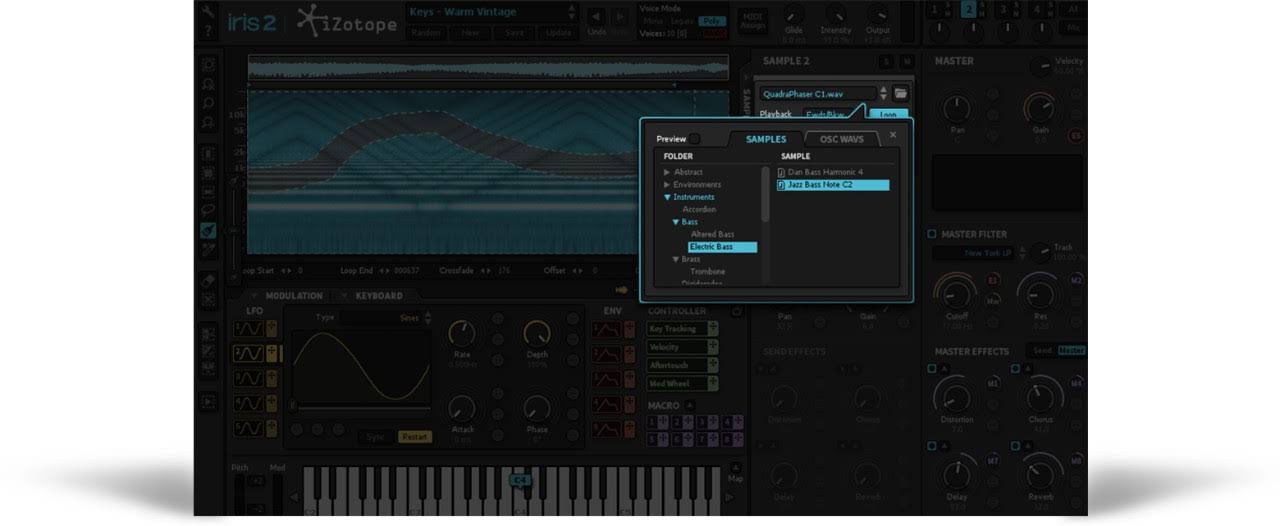The width and height of the screenshot is (1280, 526).
Task: Collapse the Instruments folder
Action: pos(668,197)
